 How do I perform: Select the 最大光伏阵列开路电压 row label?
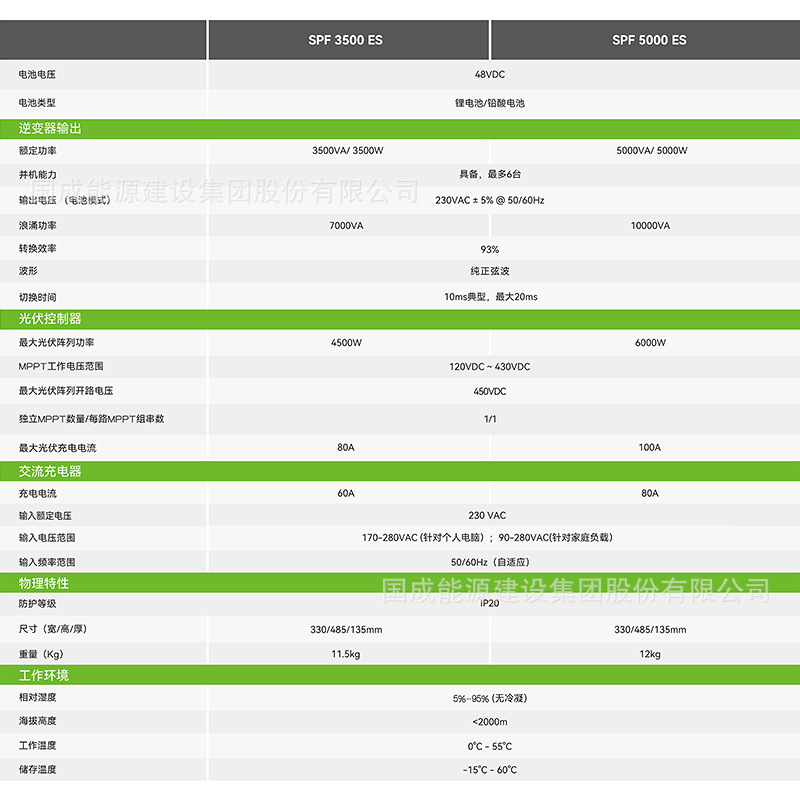[x=66, y=391]
